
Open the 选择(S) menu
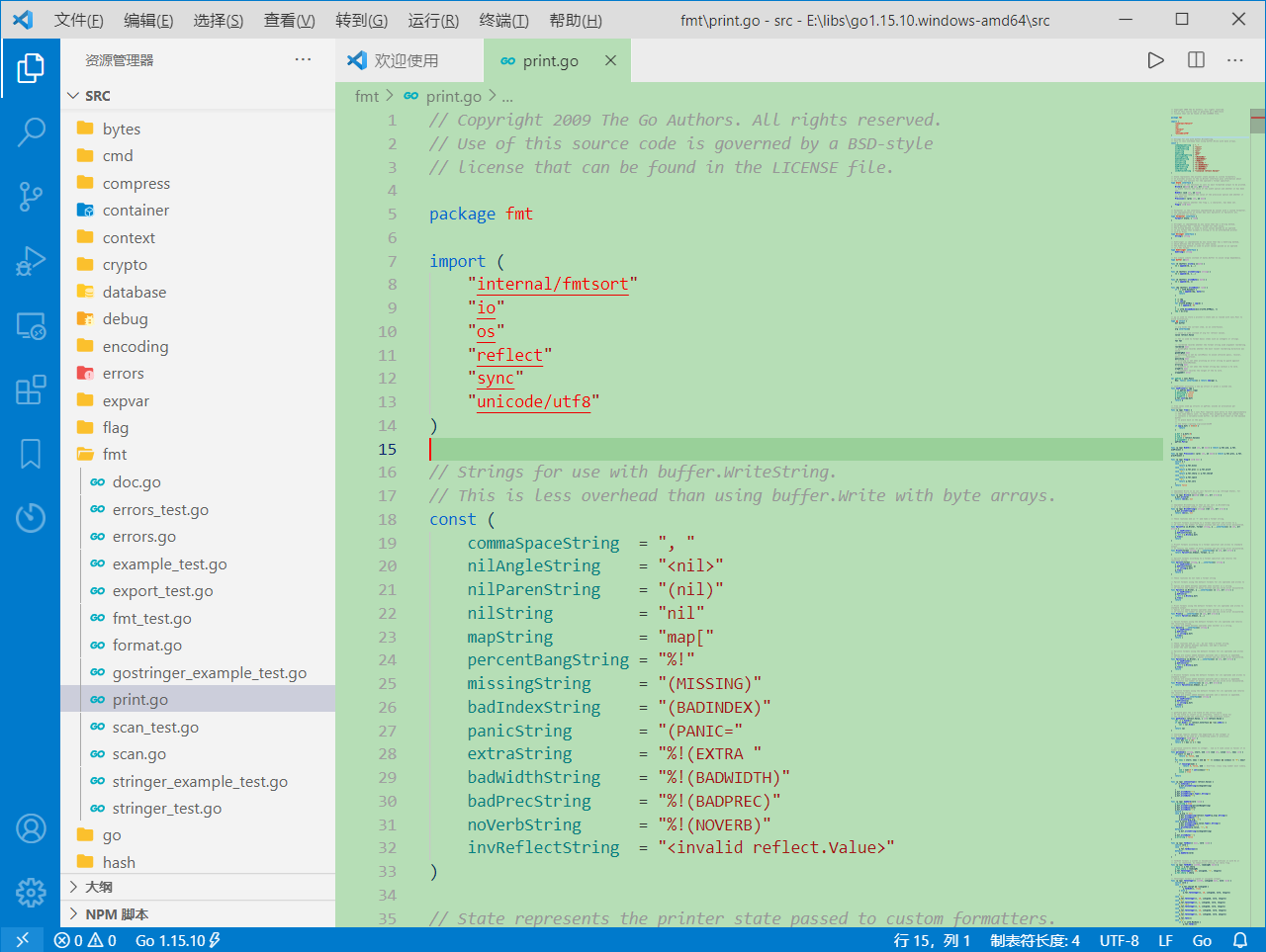click(x=219, y=20)
